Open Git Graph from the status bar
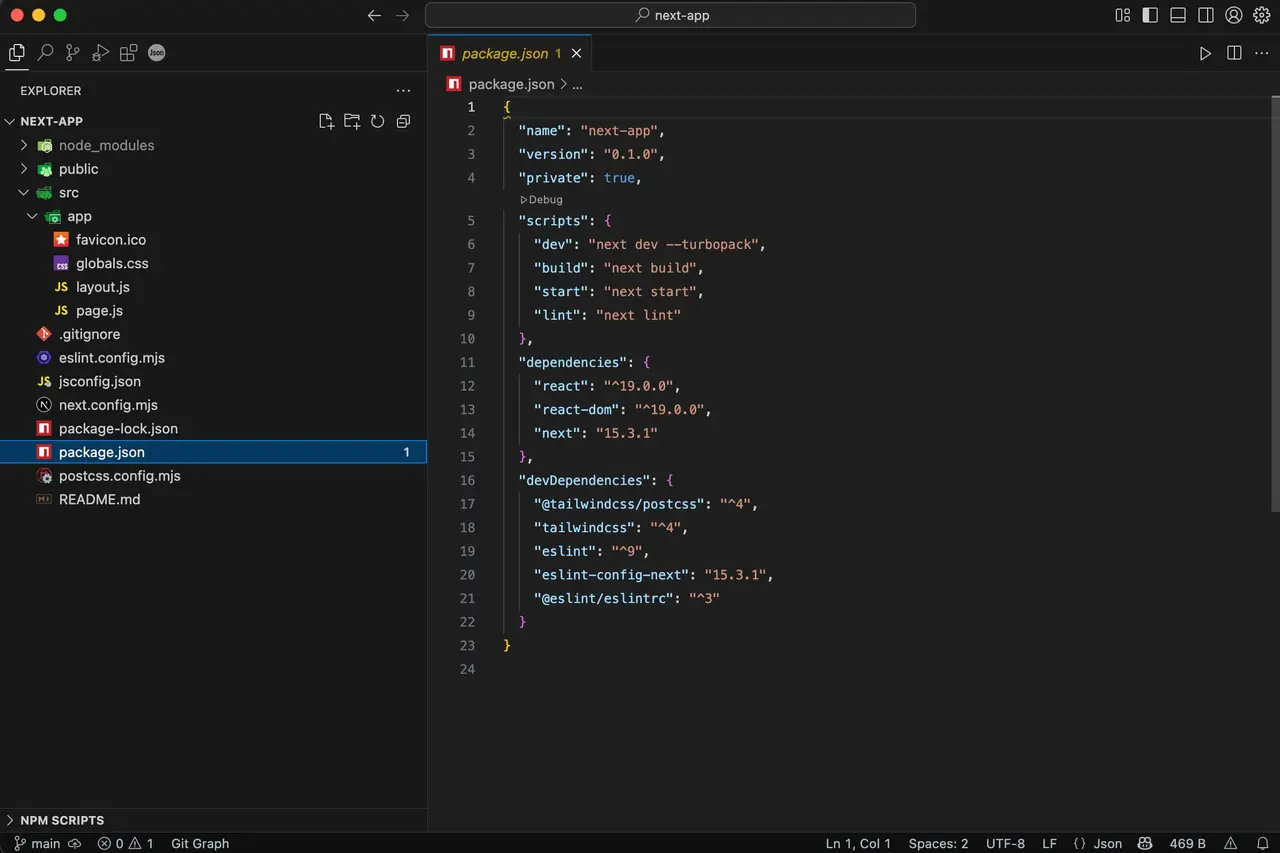The height and width of the screenshot is (853, 1280). pos(200,843)
